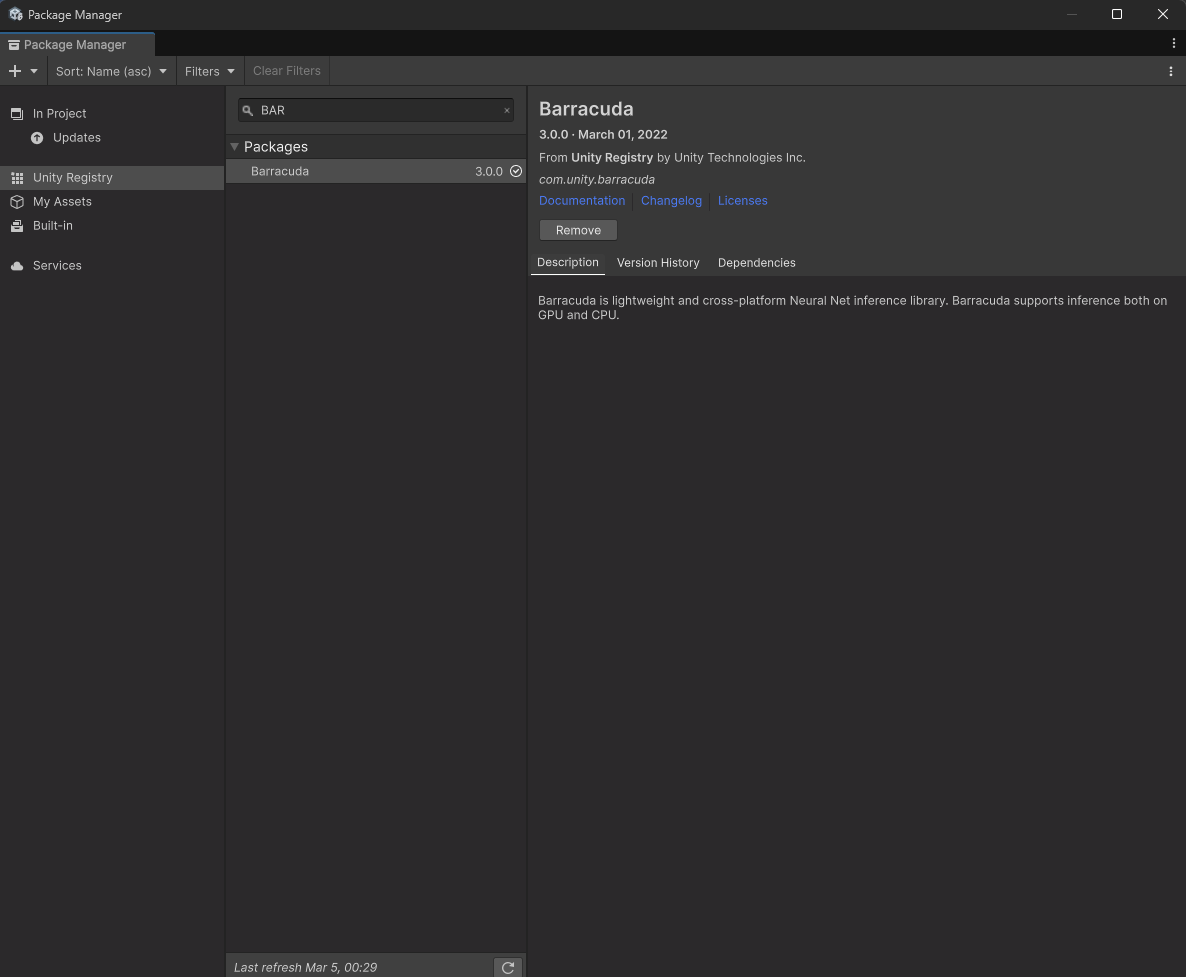
Task: Click the refresh package list icon
Action: 508,967
